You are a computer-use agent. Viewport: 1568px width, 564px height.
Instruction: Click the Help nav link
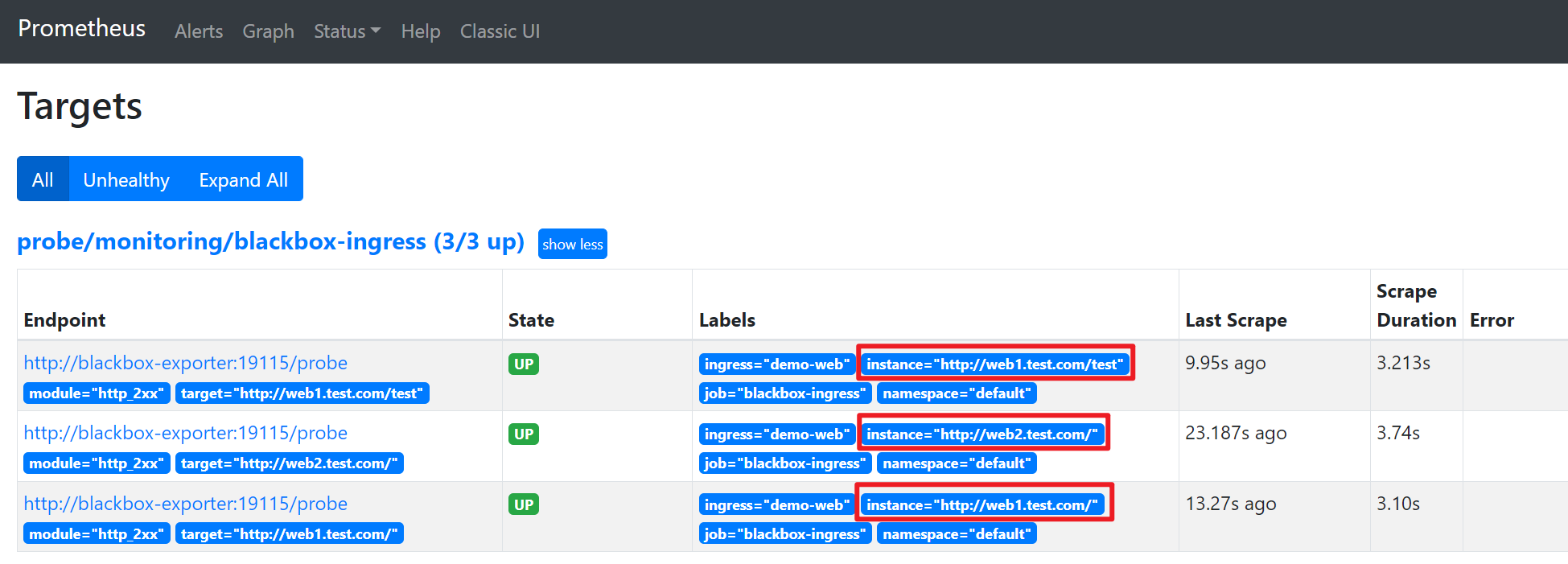coord(420,31)
